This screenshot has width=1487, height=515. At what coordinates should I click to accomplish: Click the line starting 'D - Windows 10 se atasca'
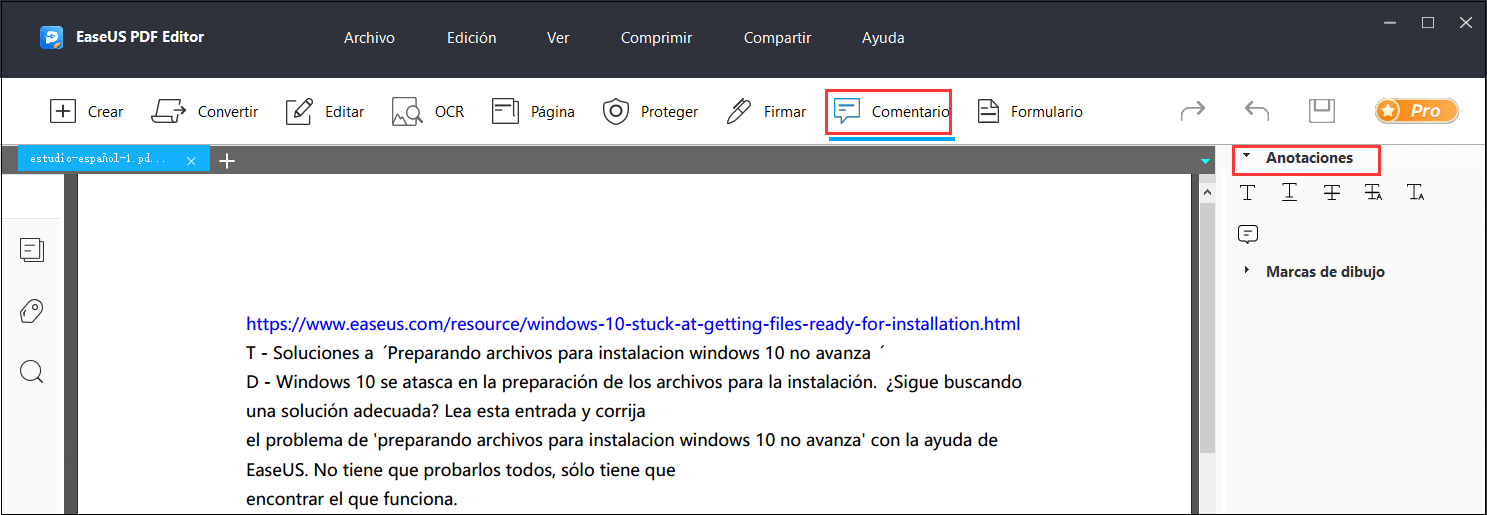pos(634,382)
